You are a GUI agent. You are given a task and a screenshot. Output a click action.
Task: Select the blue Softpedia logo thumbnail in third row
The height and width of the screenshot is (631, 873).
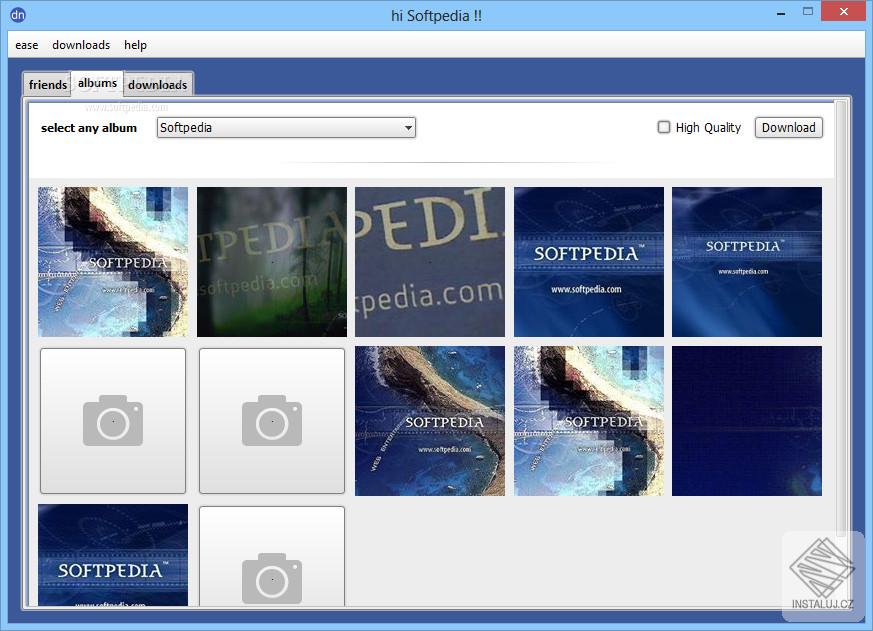point(113,555)
